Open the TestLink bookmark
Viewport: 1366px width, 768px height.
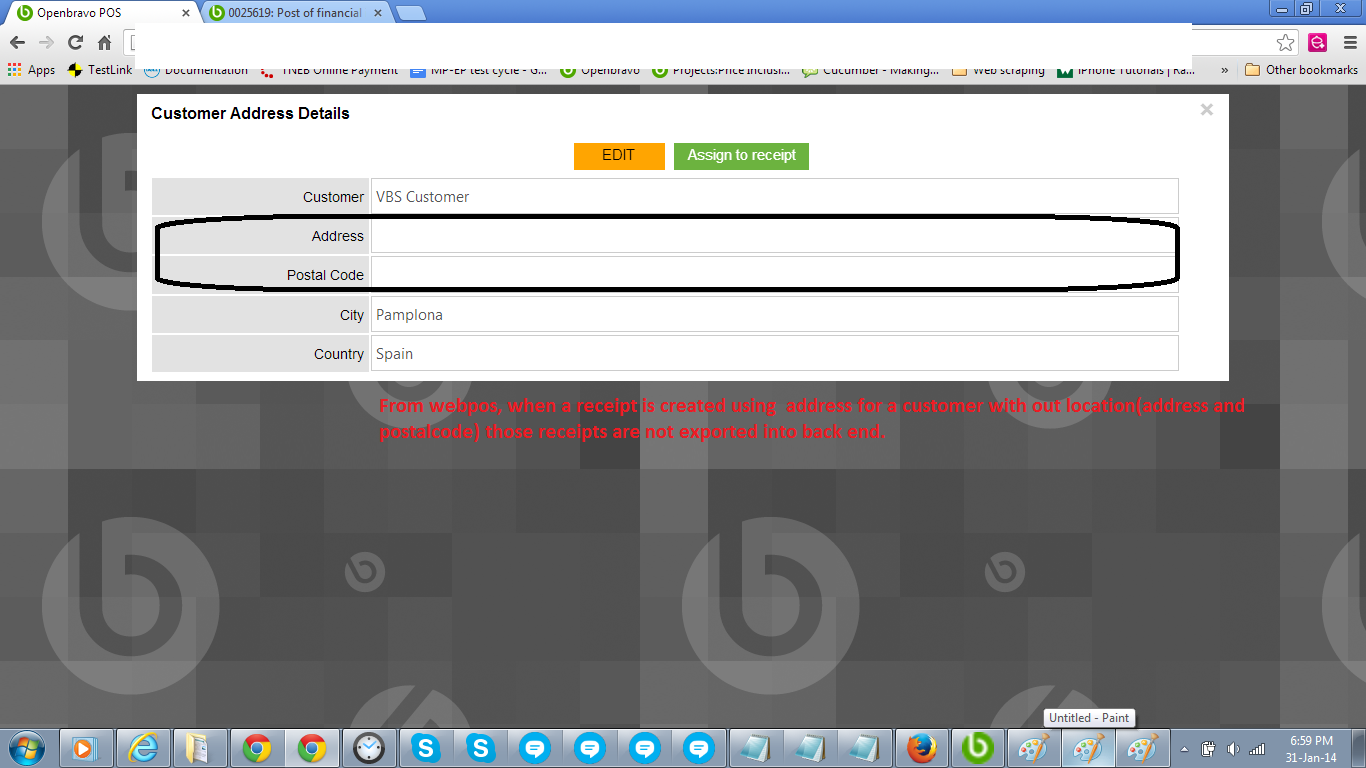click(x=99, y=70)
